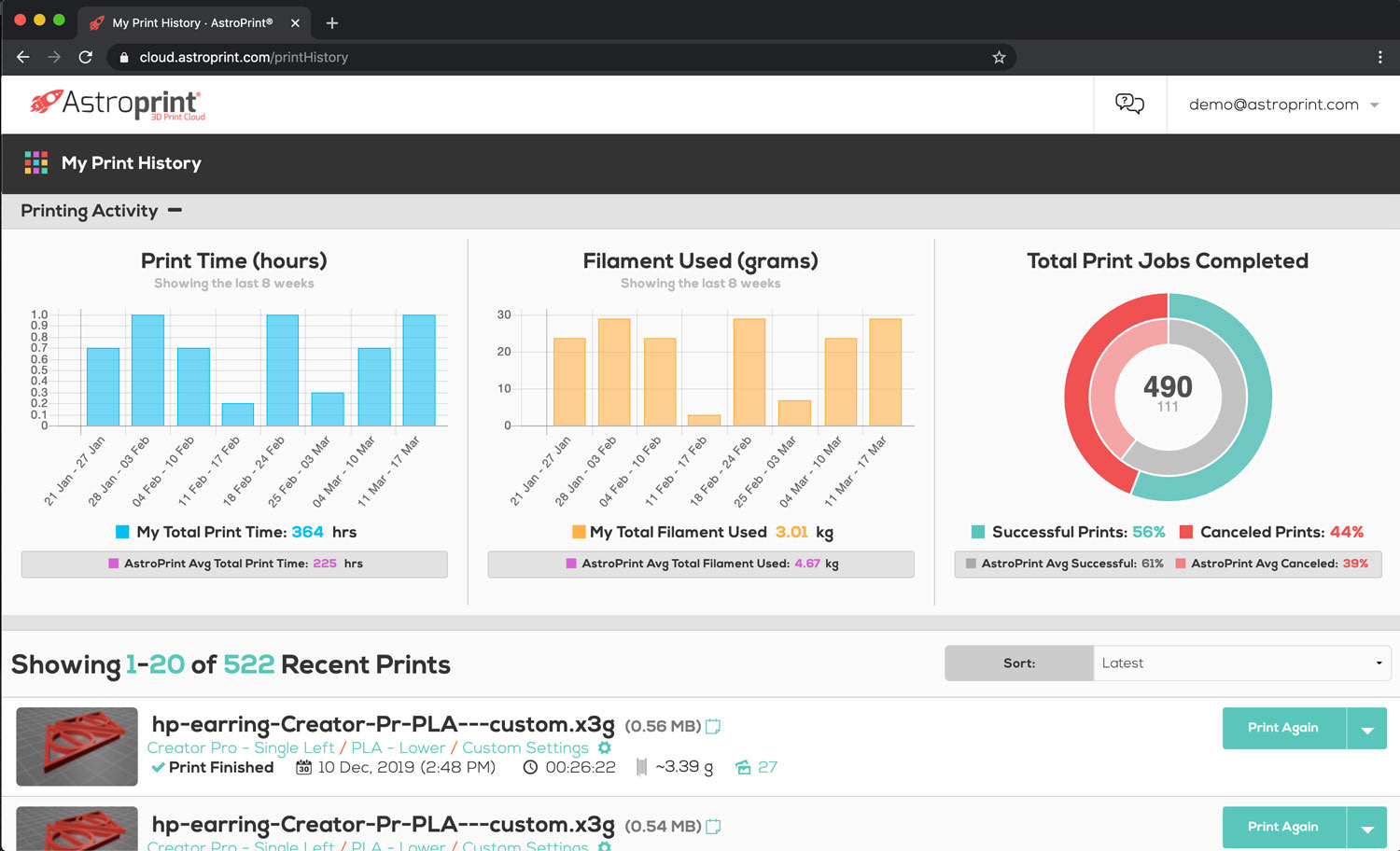Viewport: 1400px width, 851px height.
Task: Open a new browser tab
Action: (332, 22)
